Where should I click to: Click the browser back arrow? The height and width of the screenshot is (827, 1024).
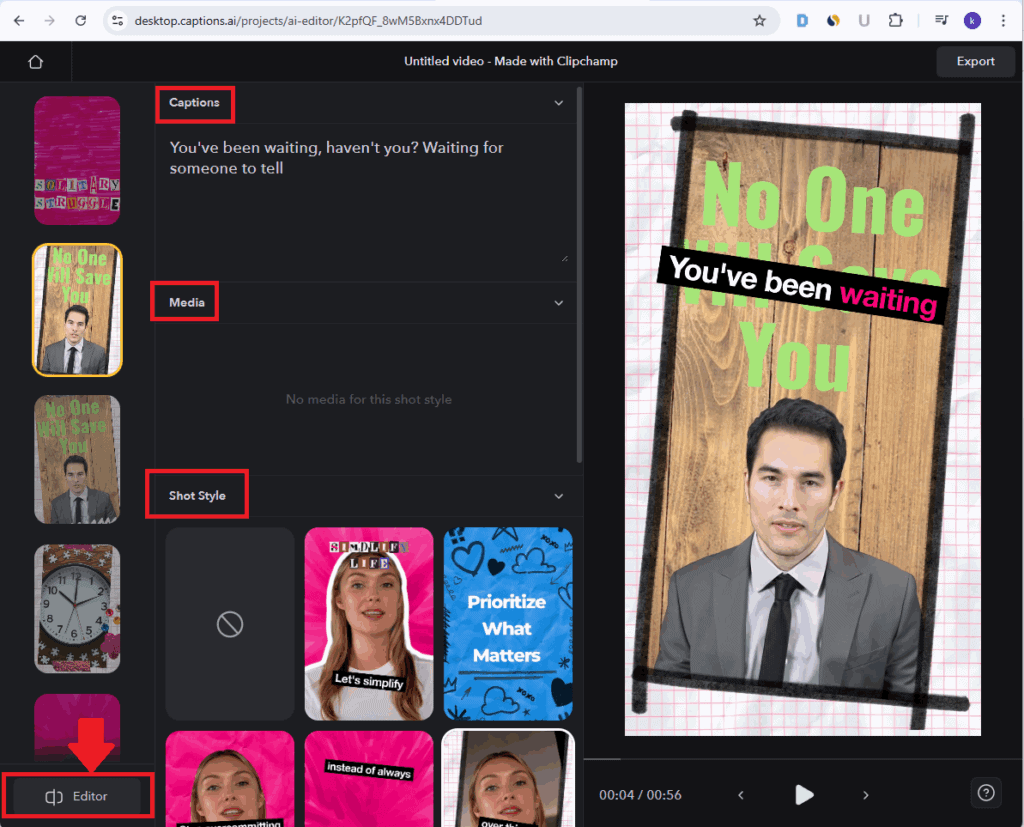click(19, 21)
